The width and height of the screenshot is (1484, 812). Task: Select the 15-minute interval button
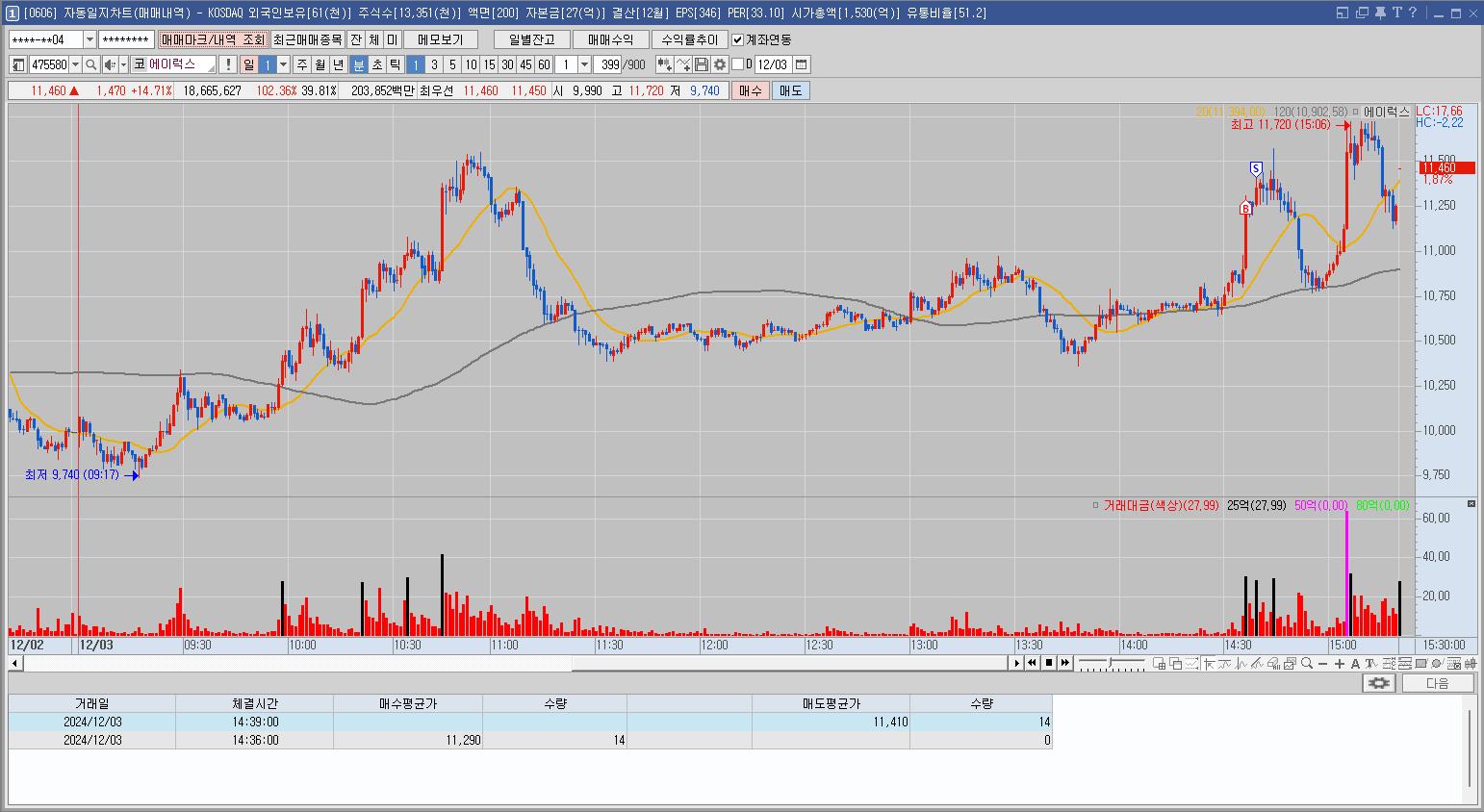489,64
